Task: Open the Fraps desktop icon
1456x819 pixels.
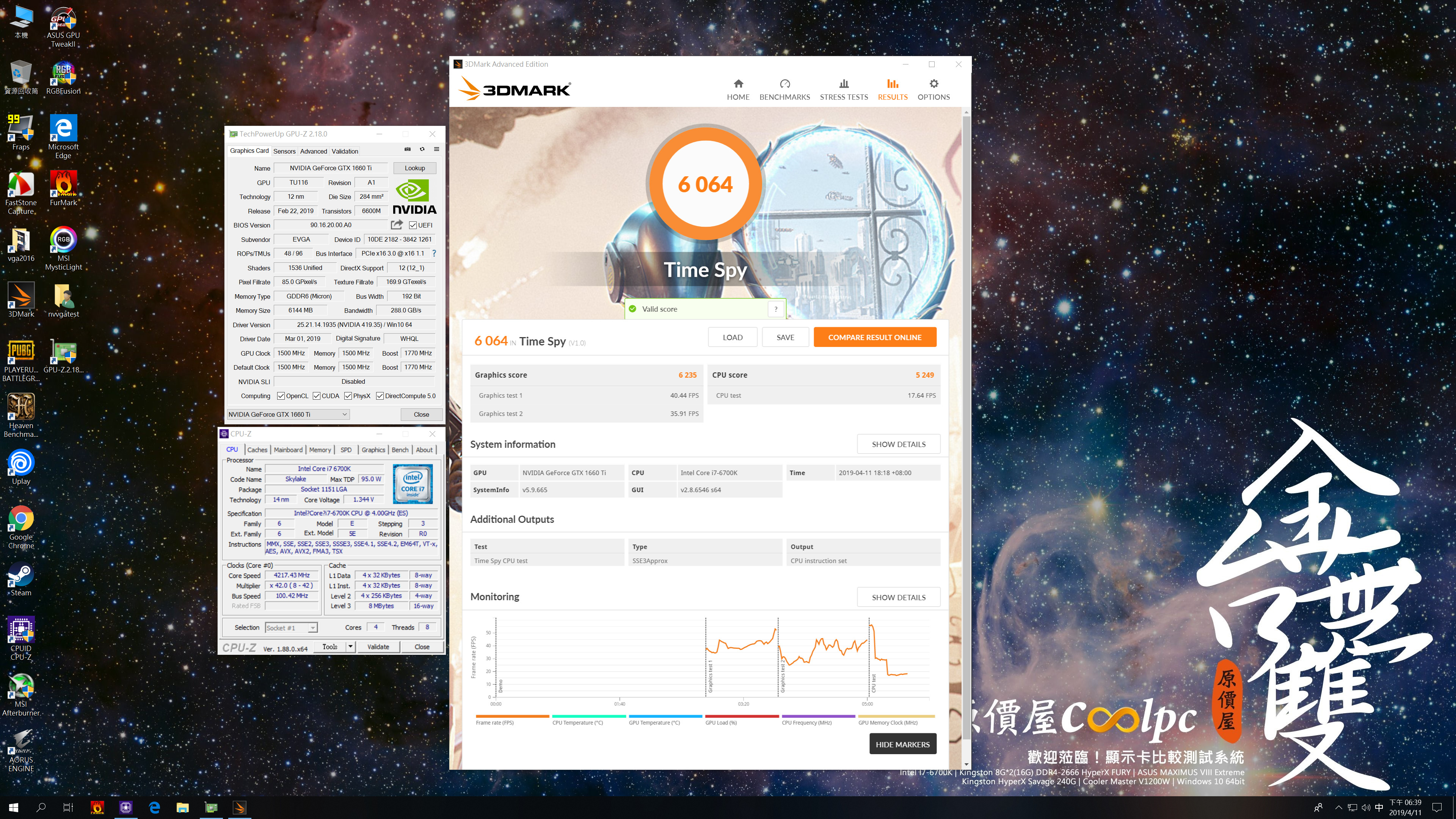Action: click(x=21, y=132)
